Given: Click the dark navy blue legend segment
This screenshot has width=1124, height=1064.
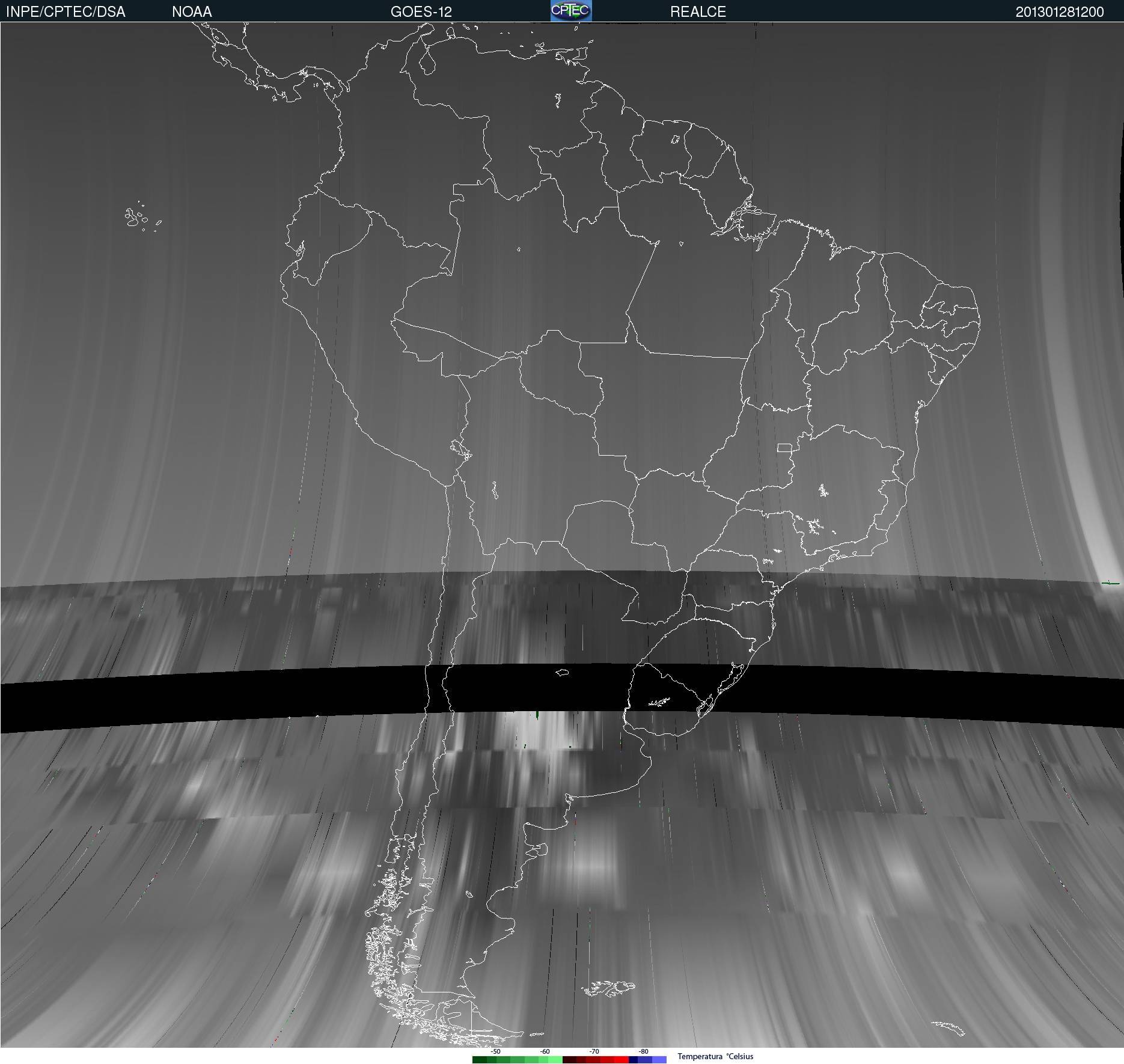Looking at the screenshot, I should coord(633,1060).
